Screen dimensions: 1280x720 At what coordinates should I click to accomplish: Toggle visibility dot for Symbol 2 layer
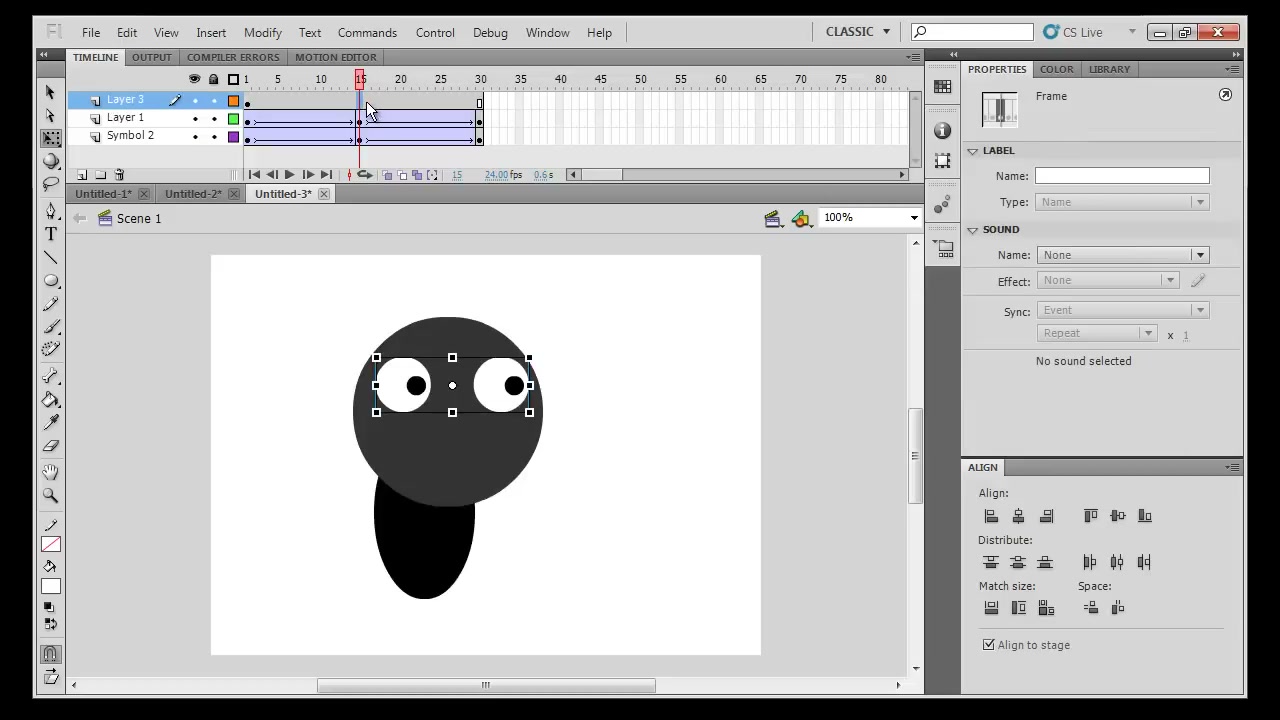pyautogui.click(x=195, y=137)
